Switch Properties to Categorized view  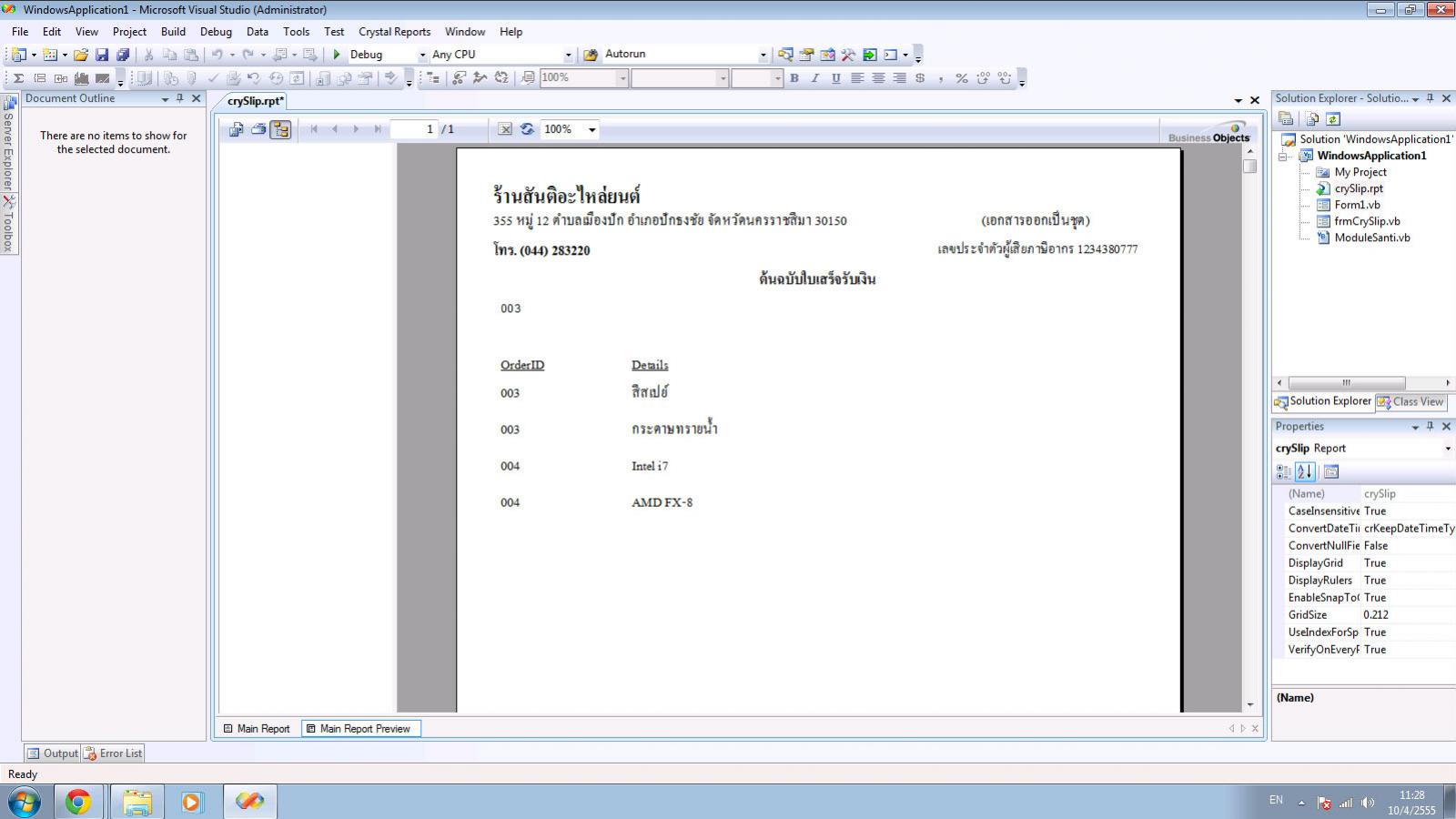coord(1284,471)
